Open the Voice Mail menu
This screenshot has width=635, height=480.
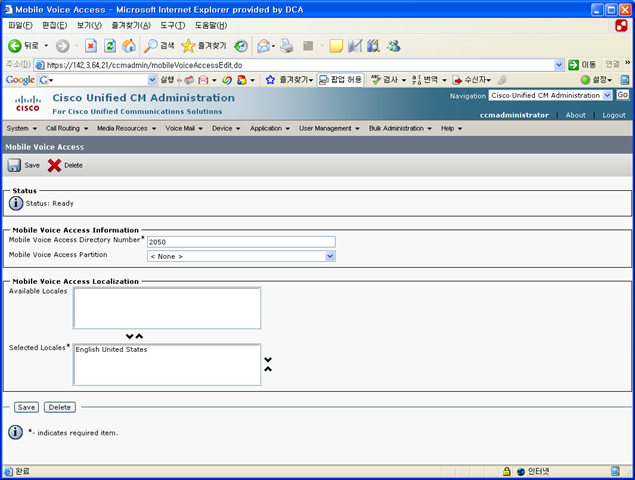pos(184,128)
